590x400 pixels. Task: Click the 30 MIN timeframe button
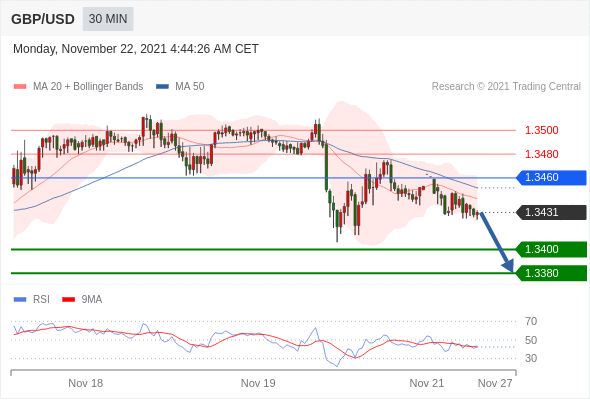pyautogui.click(x=108, y=19)
